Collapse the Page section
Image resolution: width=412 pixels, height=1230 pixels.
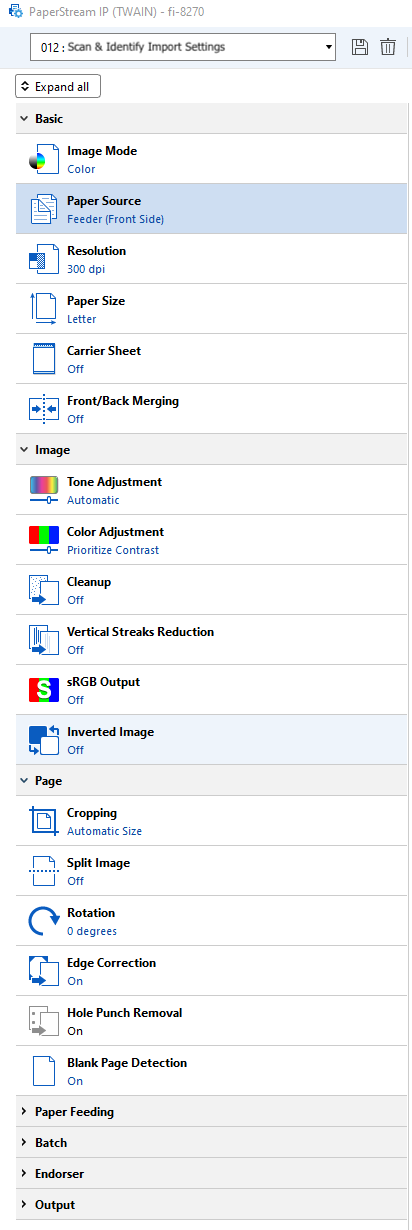tap(24, 780)
